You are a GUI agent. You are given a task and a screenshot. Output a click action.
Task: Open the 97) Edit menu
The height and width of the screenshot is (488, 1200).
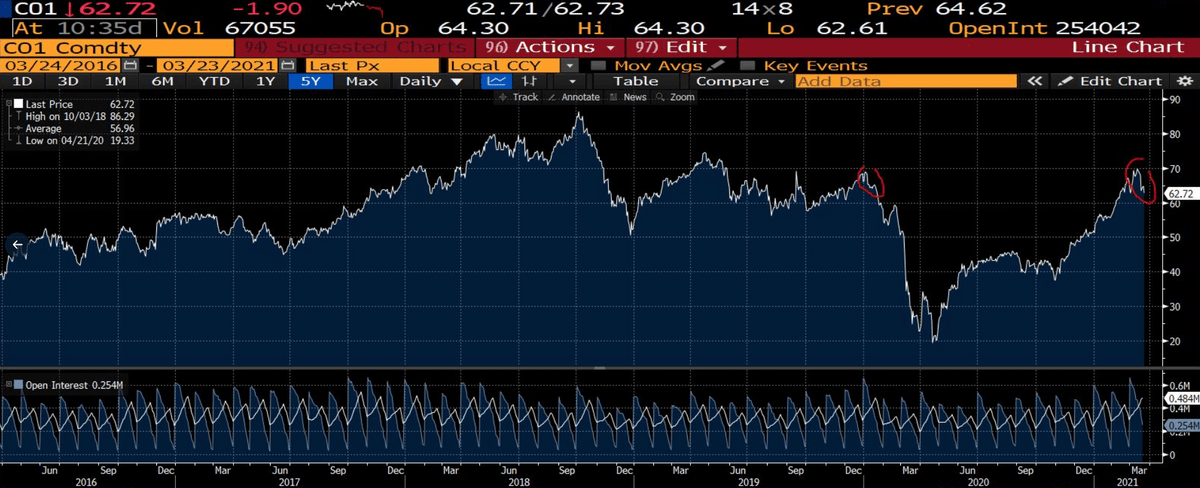coord(681,47)
